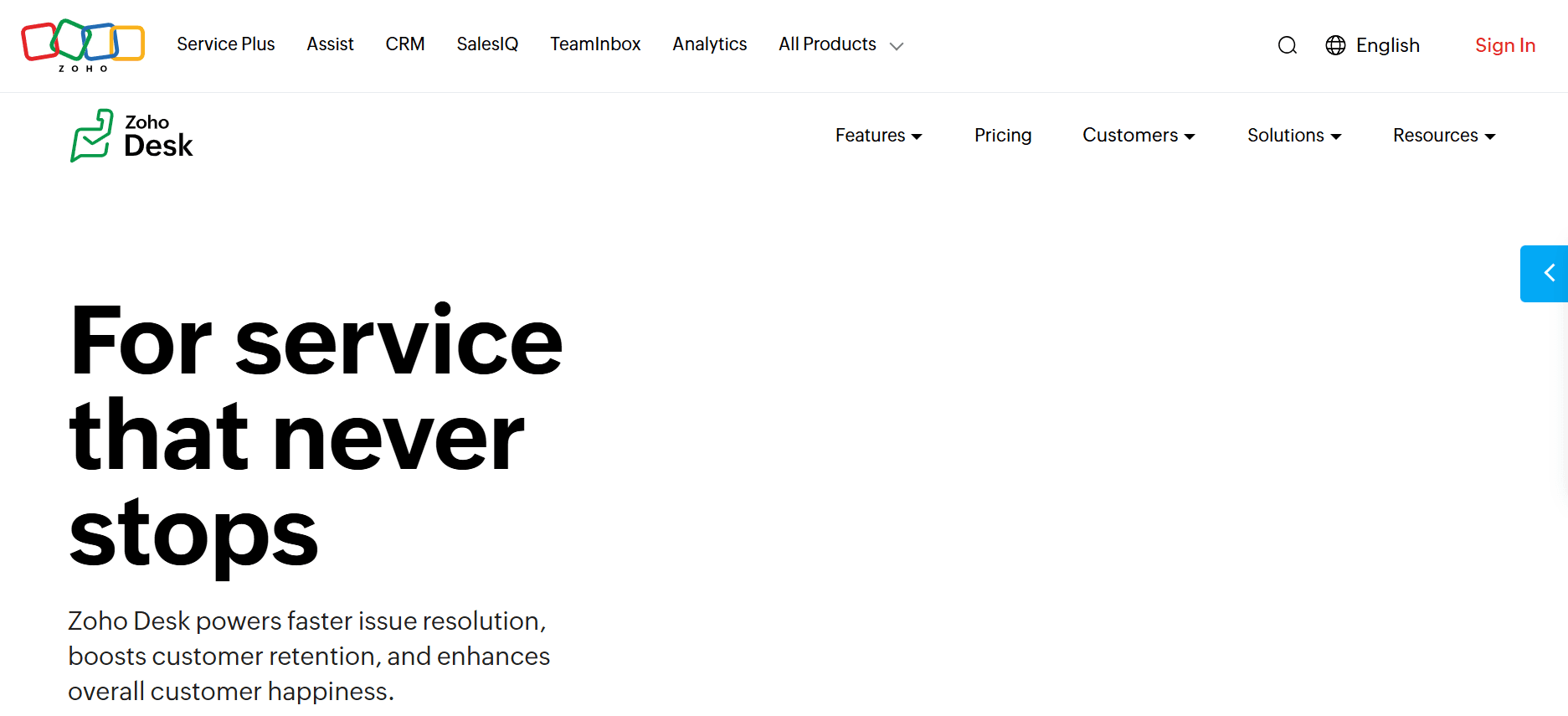The image size is (1568, 716).
Task: Click the globe language icon
Action: 1335,45
